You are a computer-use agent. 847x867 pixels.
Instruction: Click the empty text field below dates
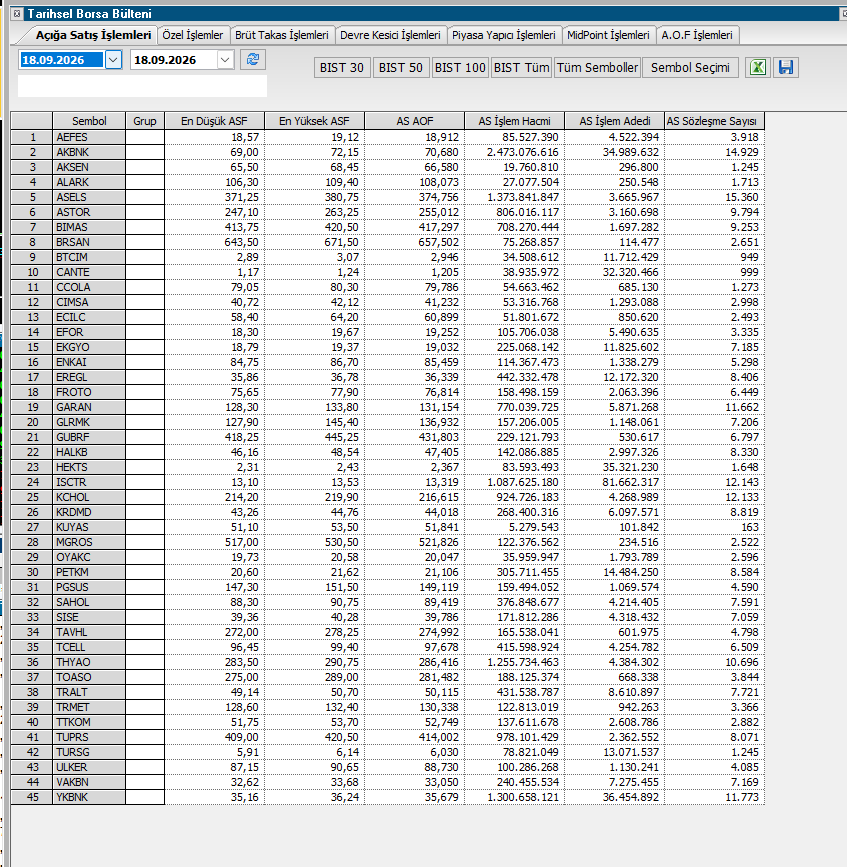coord(142,86)
